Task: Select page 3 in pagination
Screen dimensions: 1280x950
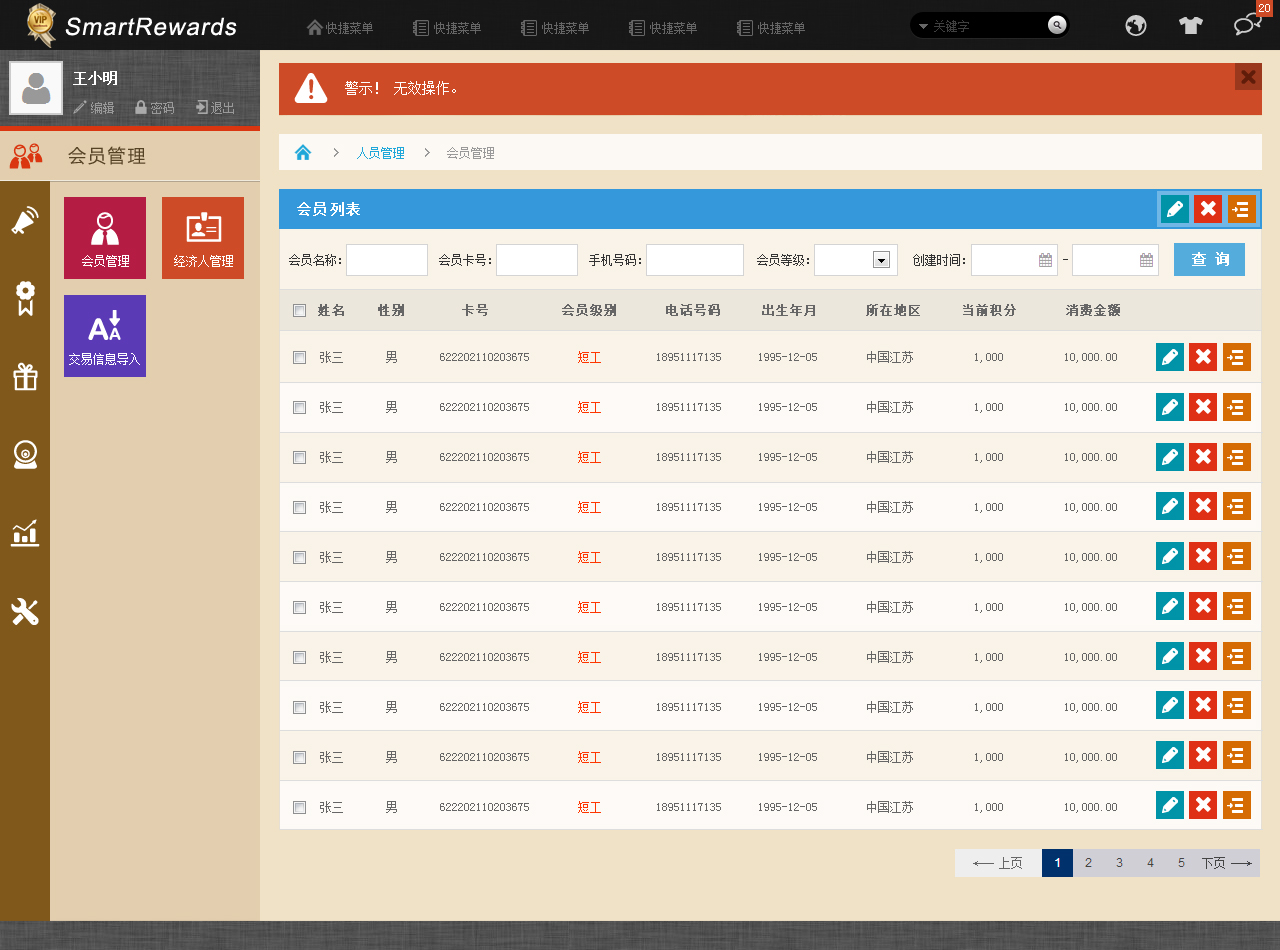Action: click(1119, 863)
